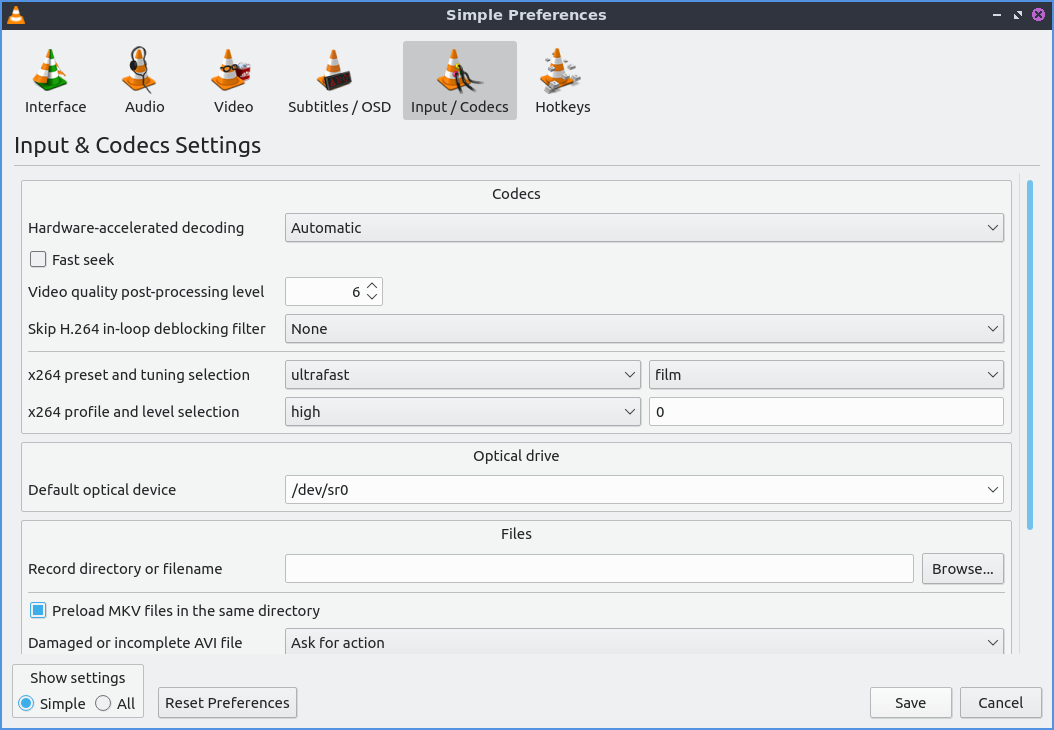Screen dimensions: 1054x730
Task: Open the x264 tuning film dropdown
Action: tap(826, 375)
